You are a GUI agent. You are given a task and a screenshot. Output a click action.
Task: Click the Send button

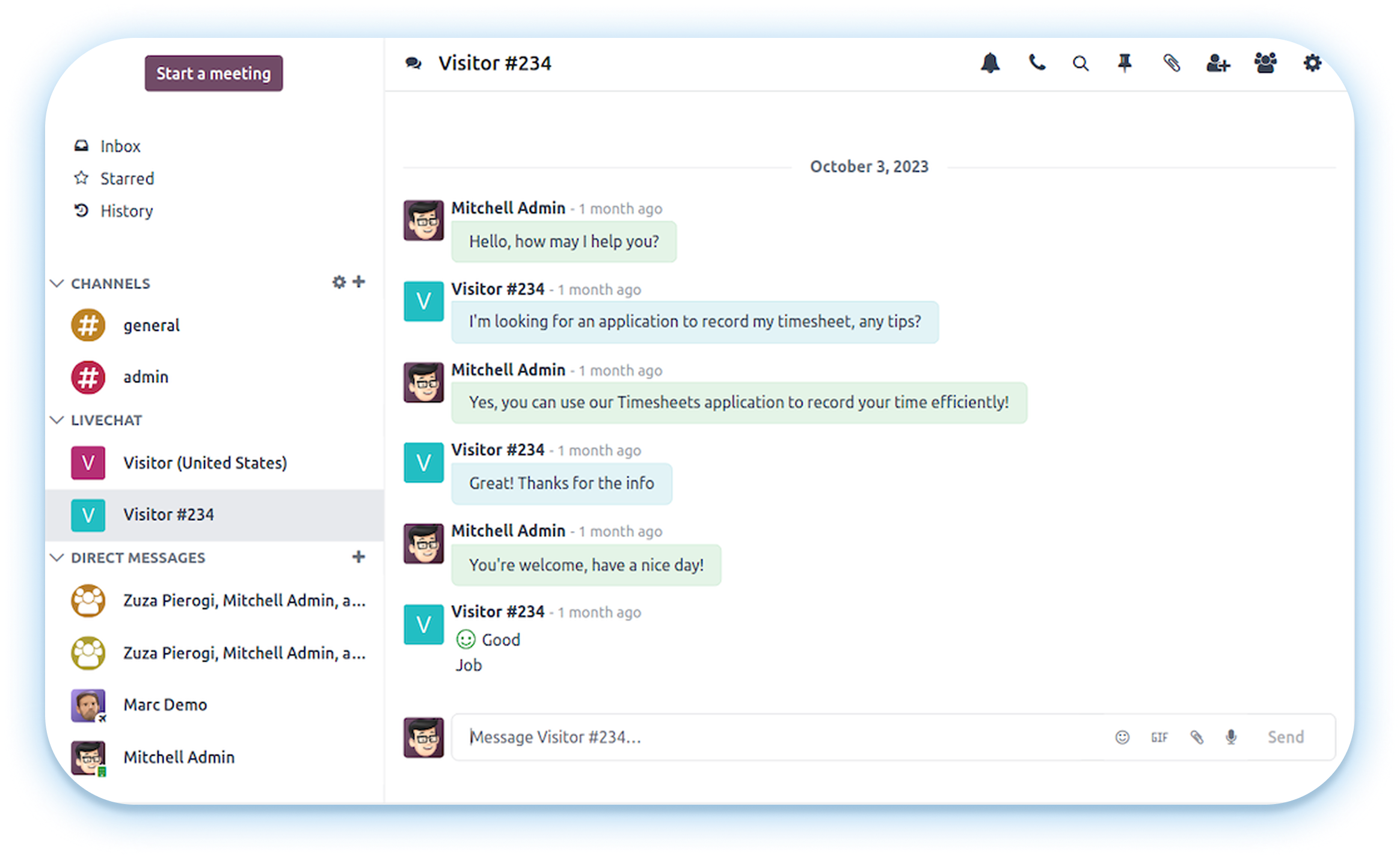(x=1285, y=737)
